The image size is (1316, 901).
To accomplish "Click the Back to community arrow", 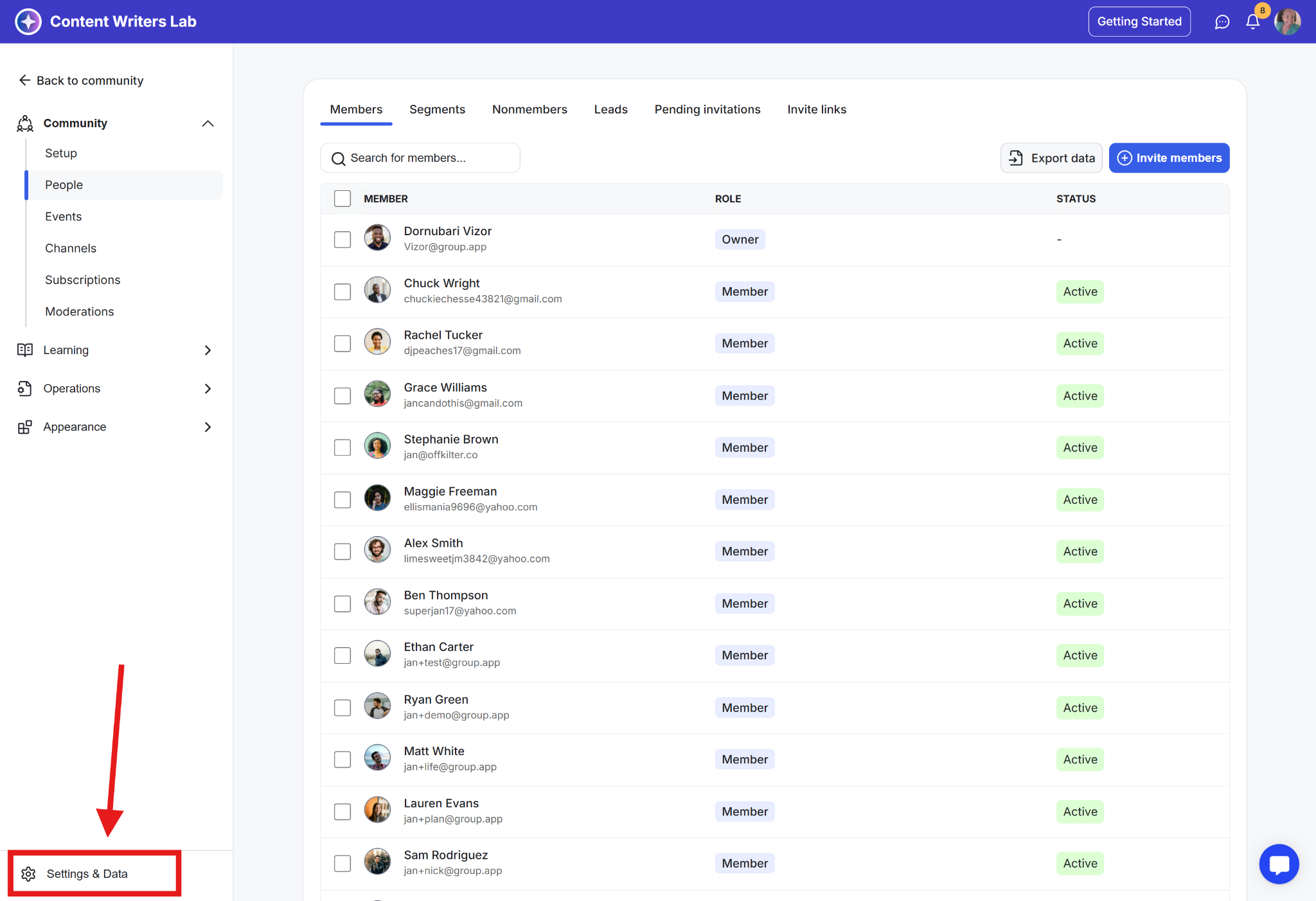I will (x=24, y=80).
